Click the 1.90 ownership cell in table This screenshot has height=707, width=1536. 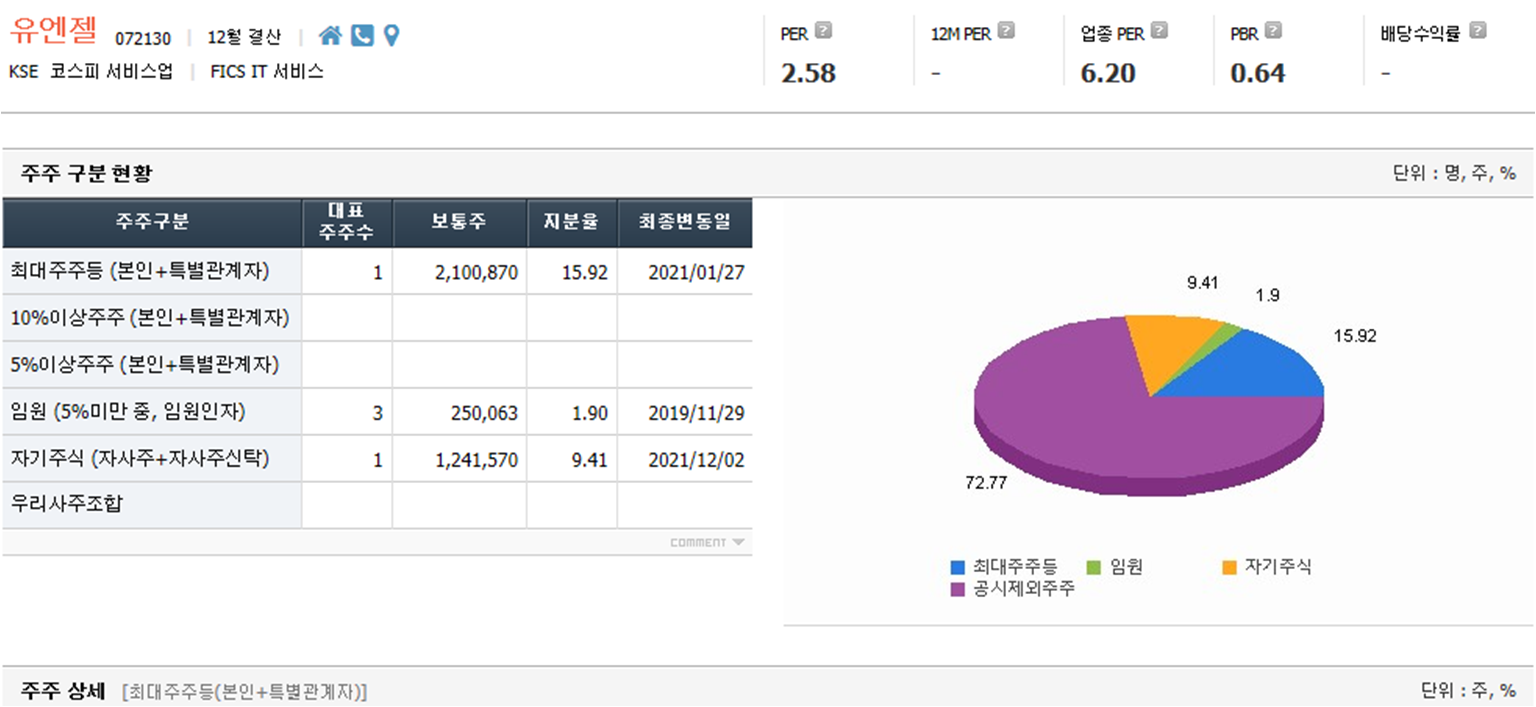[x=572, y=412]
